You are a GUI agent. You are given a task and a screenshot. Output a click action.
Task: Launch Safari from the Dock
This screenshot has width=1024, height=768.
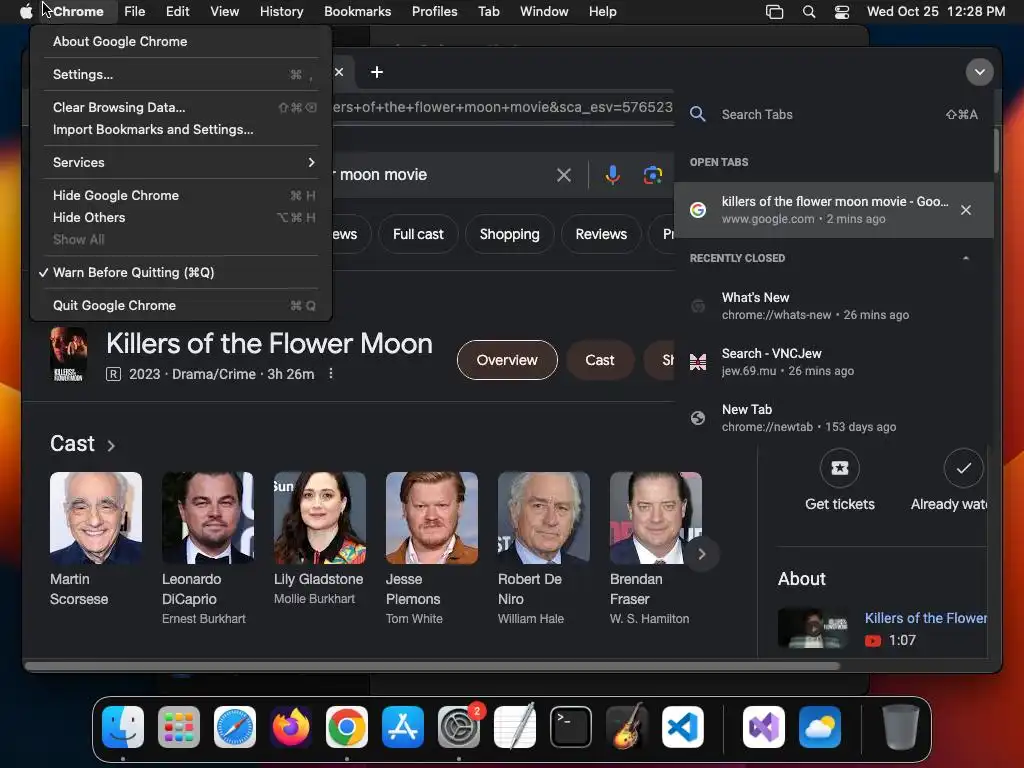(235, 727)
